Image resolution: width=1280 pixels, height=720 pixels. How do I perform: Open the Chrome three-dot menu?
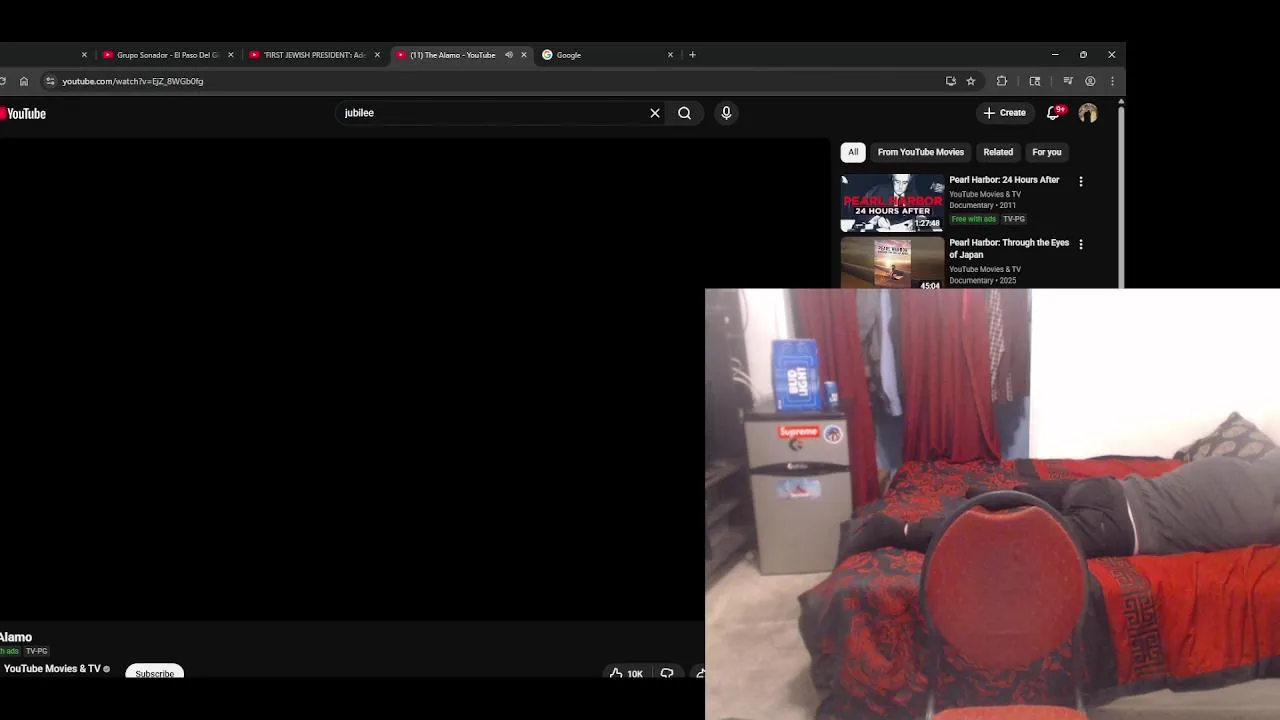[x=1112, y=81]
